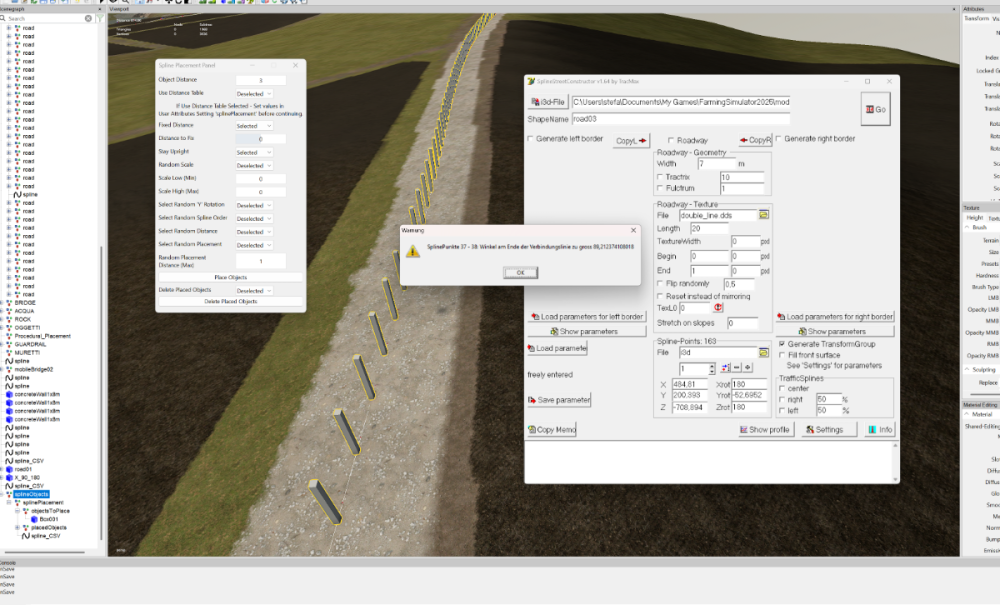Click Place Objects in the Spline Placement Panel

point(230,277)
